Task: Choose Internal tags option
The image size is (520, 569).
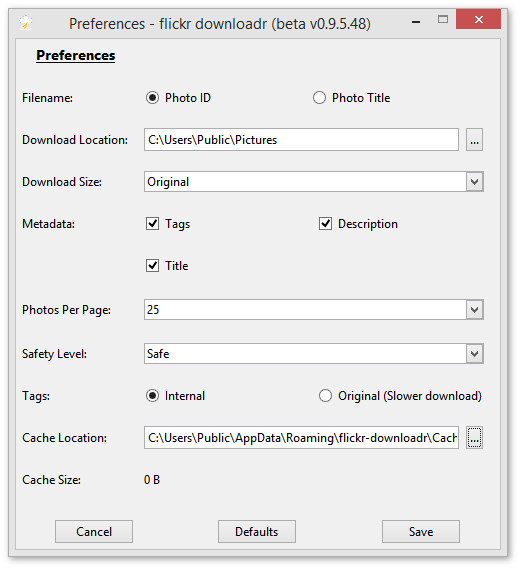Action: pos(152,396)
